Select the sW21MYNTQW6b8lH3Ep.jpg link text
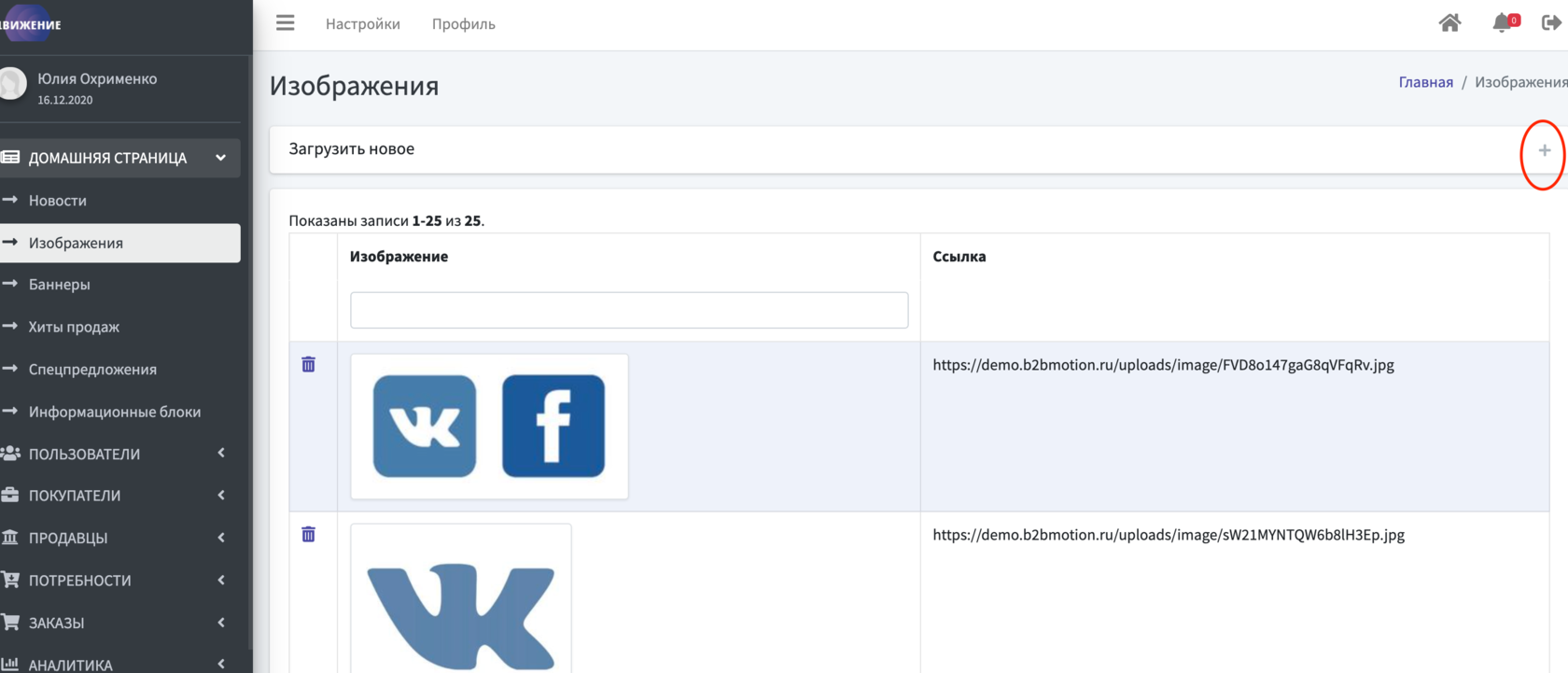This screenshot has height=673, width=1568. point(1169,535)
